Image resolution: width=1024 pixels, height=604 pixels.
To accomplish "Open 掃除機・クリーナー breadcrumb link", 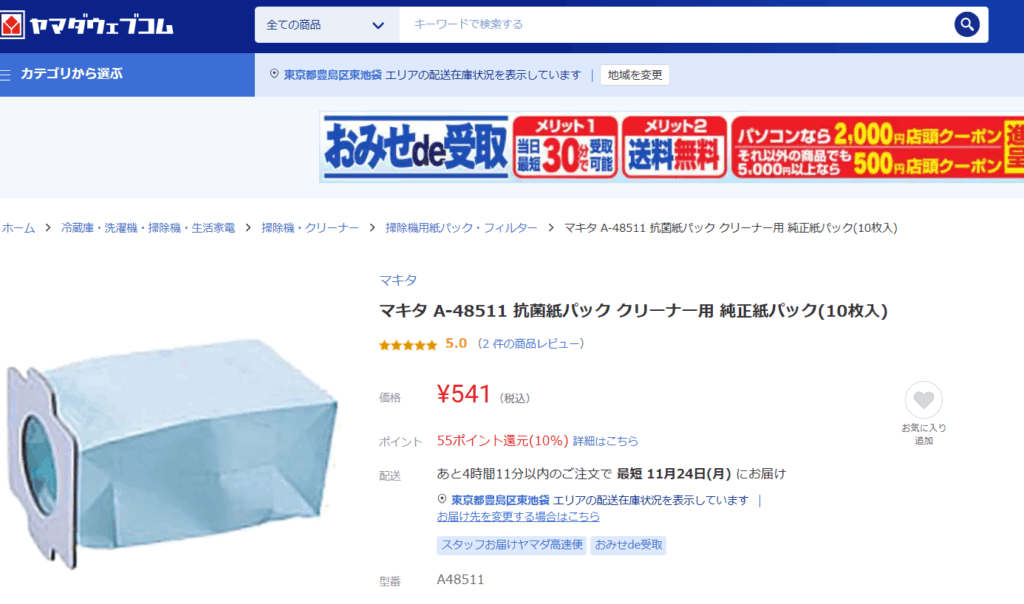I will pos(310,228).
